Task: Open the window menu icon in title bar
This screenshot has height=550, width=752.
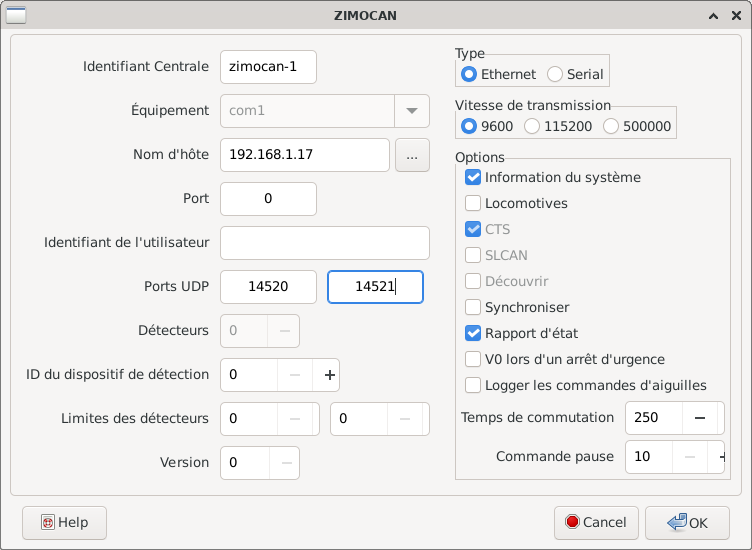Action: [16, 16]
